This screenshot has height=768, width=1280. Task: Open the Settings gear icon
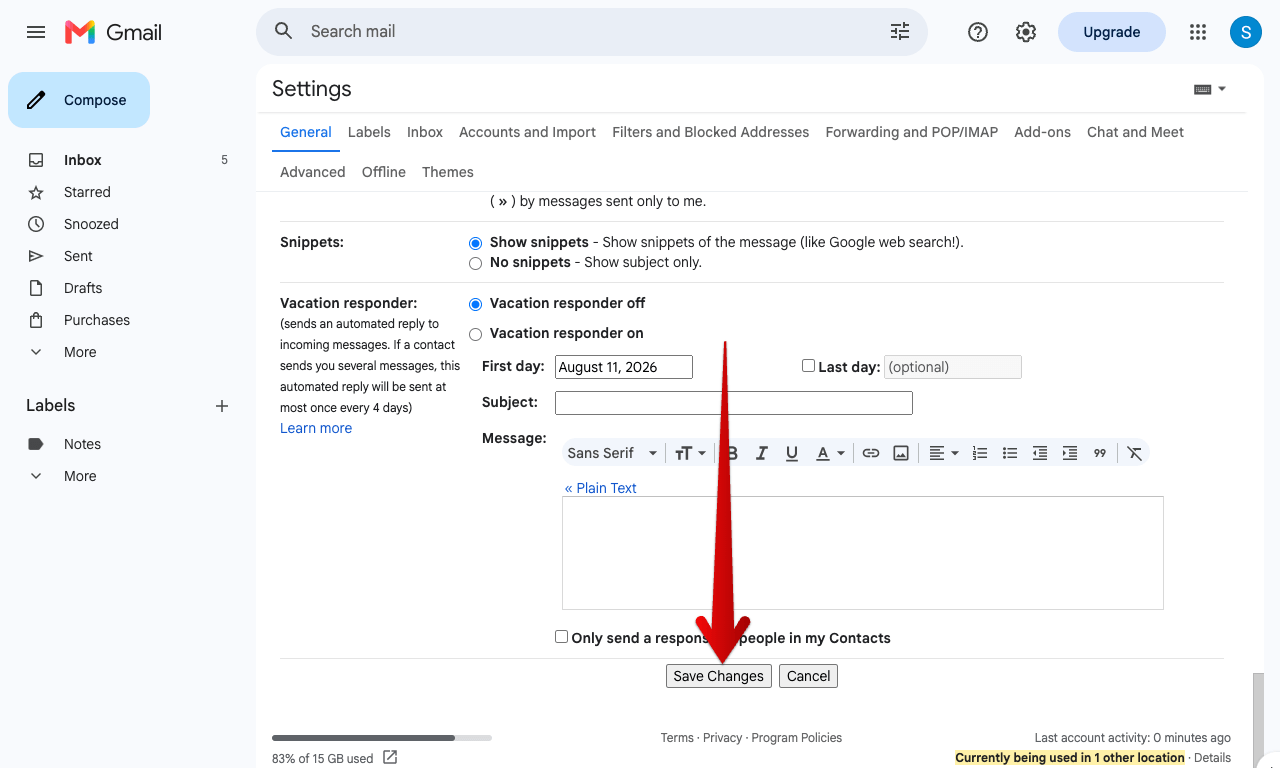[x=1026, y=32]
